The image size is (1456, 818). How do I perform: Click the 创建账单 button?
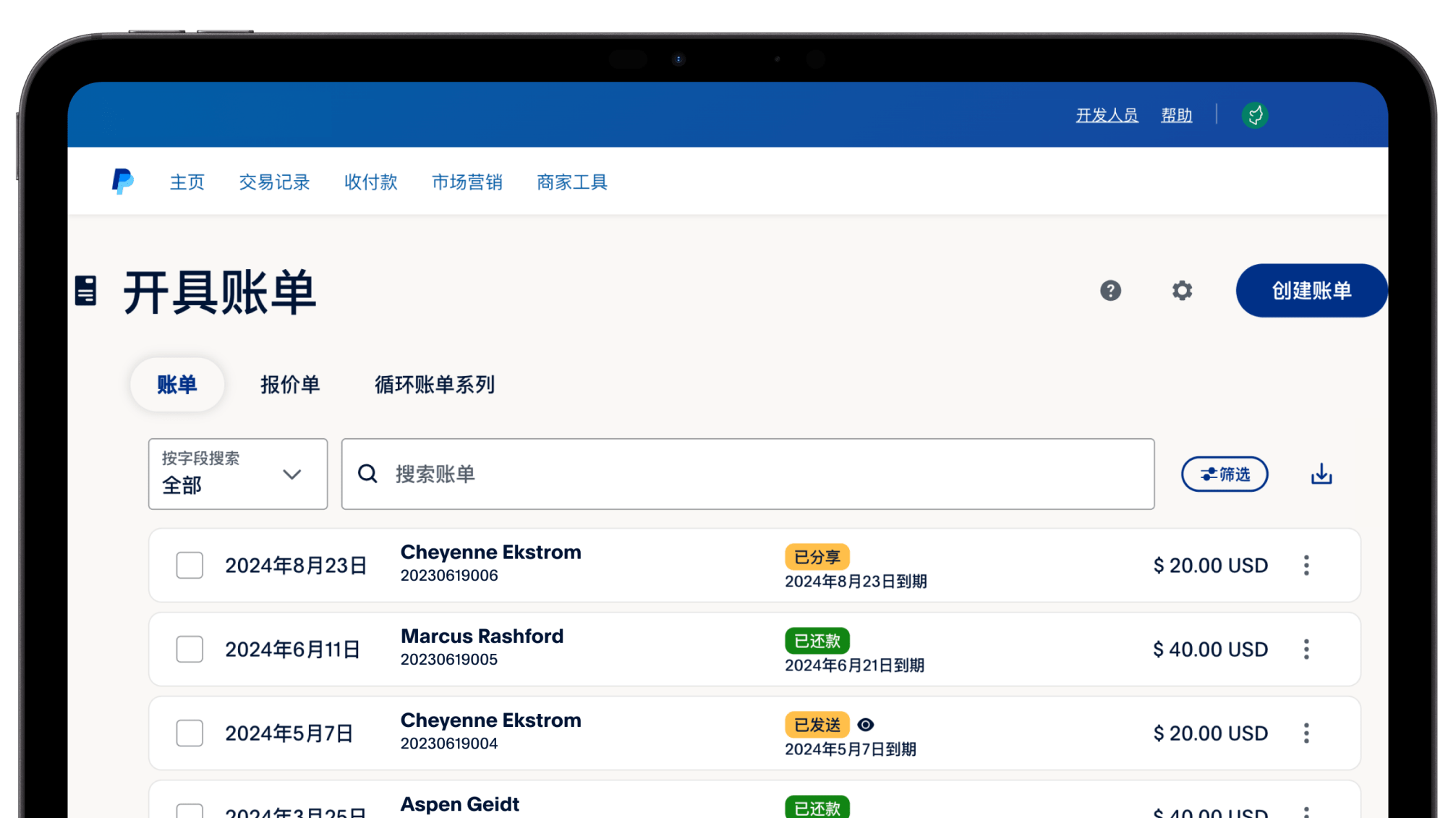tap(1311, 291)
